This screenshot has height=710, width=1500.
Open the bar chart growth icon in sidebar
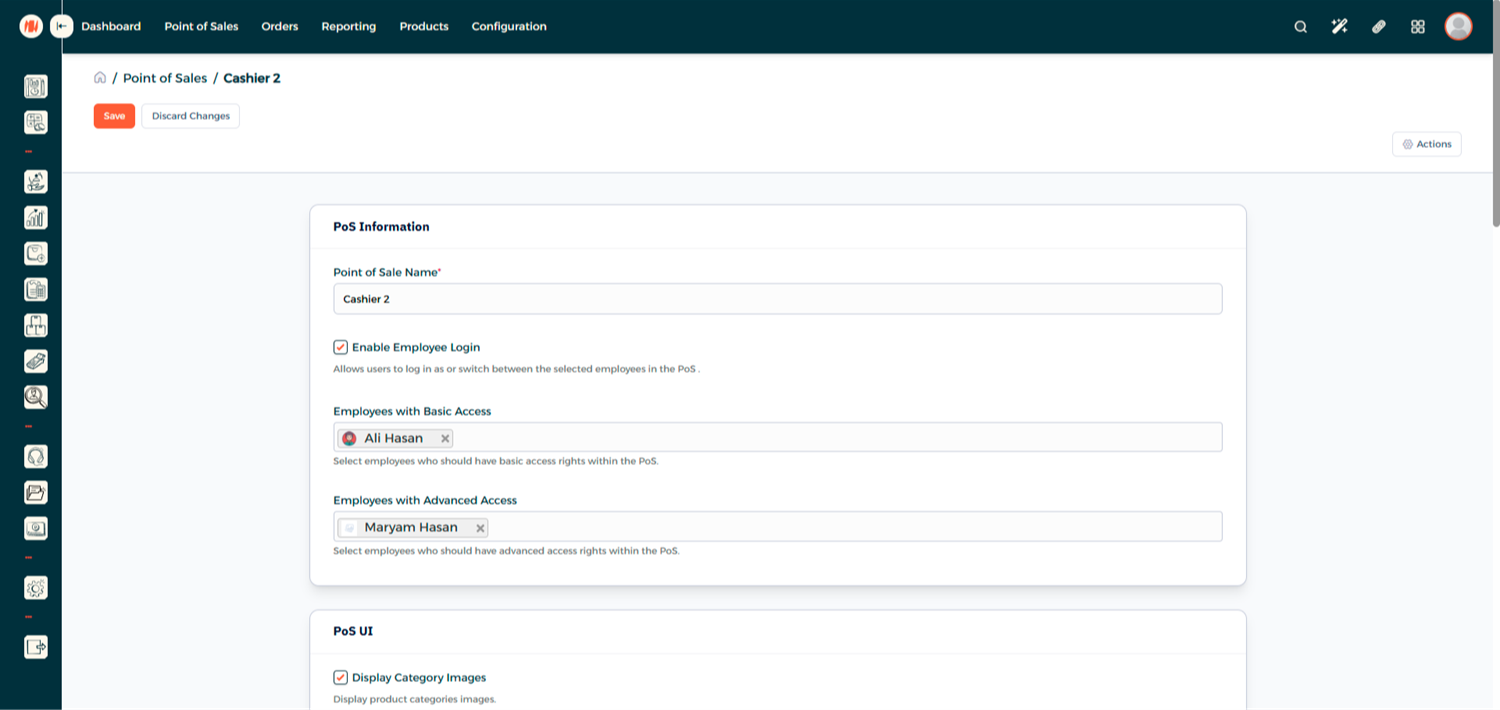point(36,217)
